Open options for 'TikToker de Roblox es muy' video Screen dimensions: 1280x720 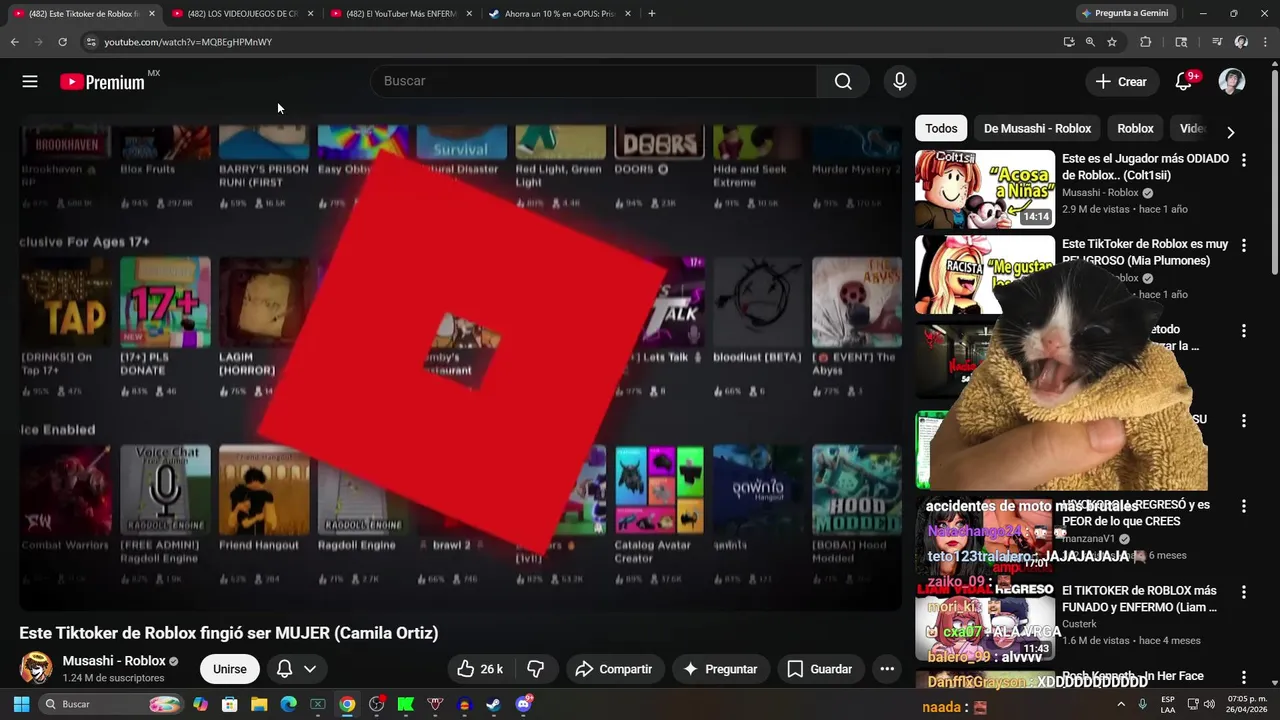(x=1244, y=245)
